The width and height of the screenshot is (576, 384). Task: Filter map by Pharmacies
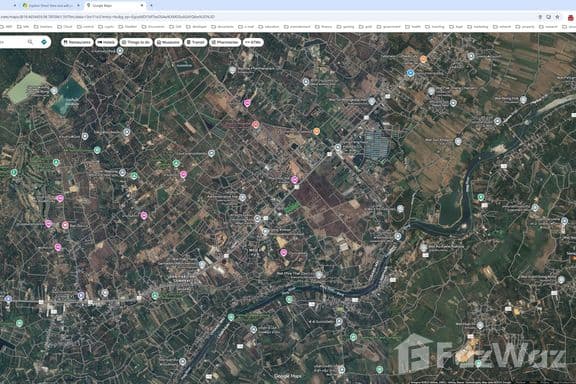pos(225,43)
